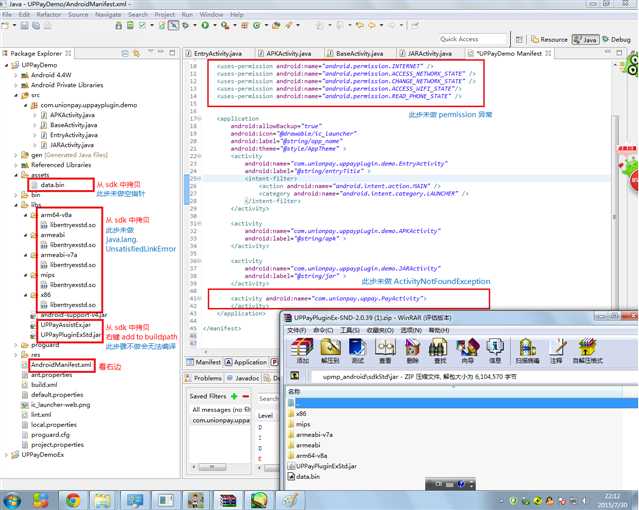The image size is (639, 510).
Task: Expand UPPayDemoEx project node
Action: click(x=6, y=455)
